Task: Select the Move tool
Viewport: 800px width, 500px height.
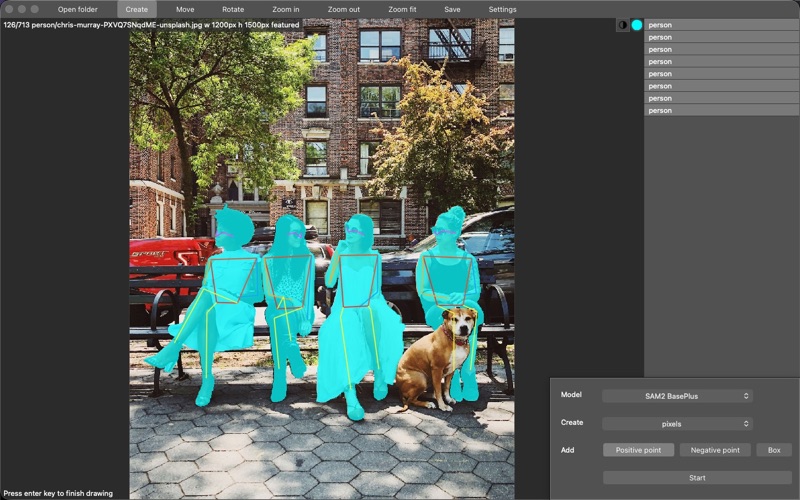Action: coord(185,9)
